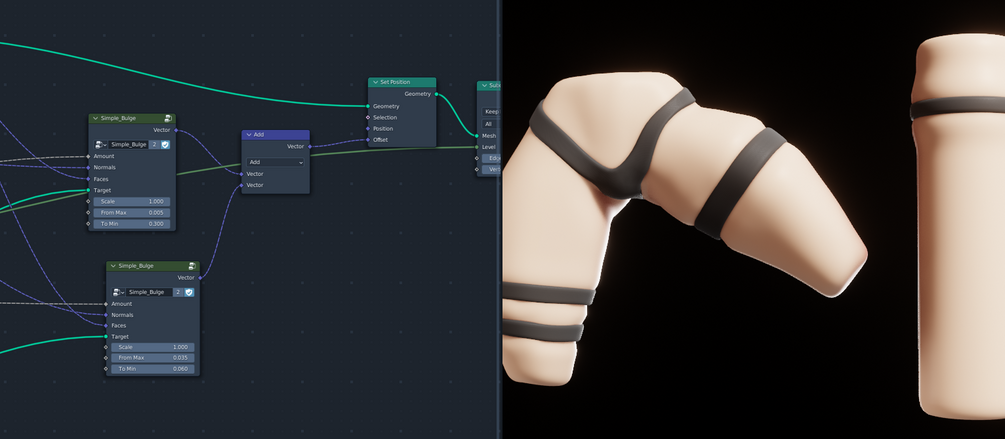The width and height of the screenshot is (1005, 439).
Task: Collapse the Simple_Bulge node with From Max 0.005
Action: 96,119
